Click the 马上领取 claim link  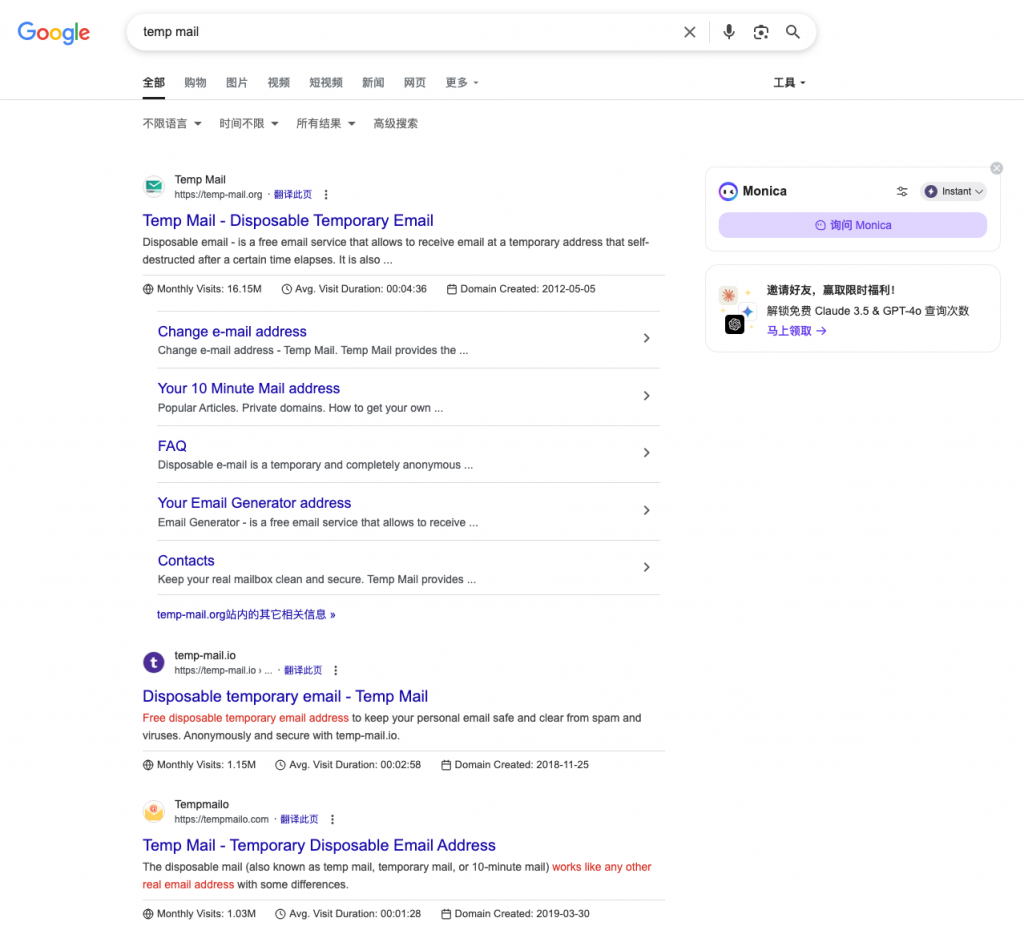tap(796, 331)
